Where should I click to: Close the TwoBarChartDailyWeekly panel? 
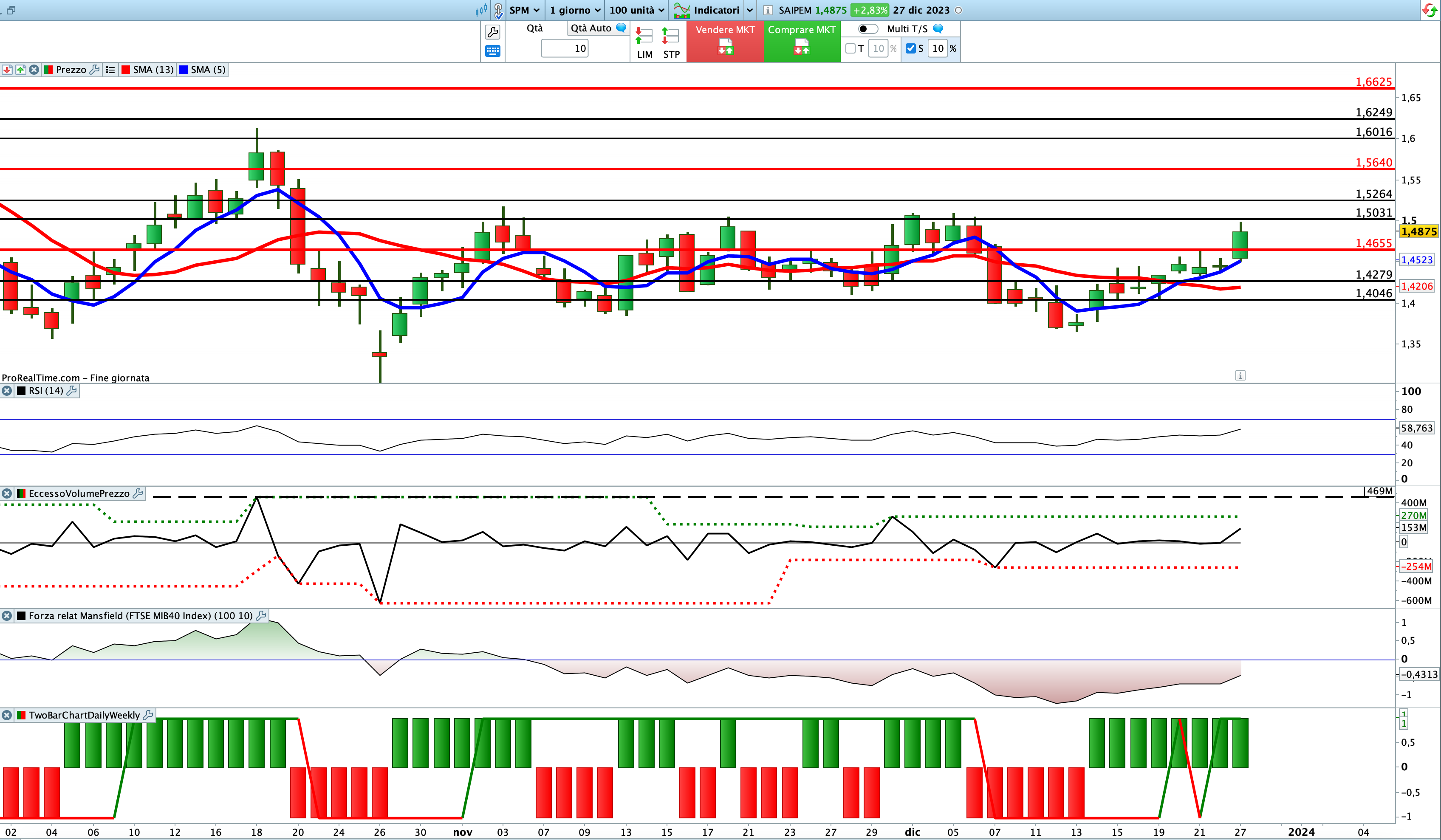click(x=7, y=715)
